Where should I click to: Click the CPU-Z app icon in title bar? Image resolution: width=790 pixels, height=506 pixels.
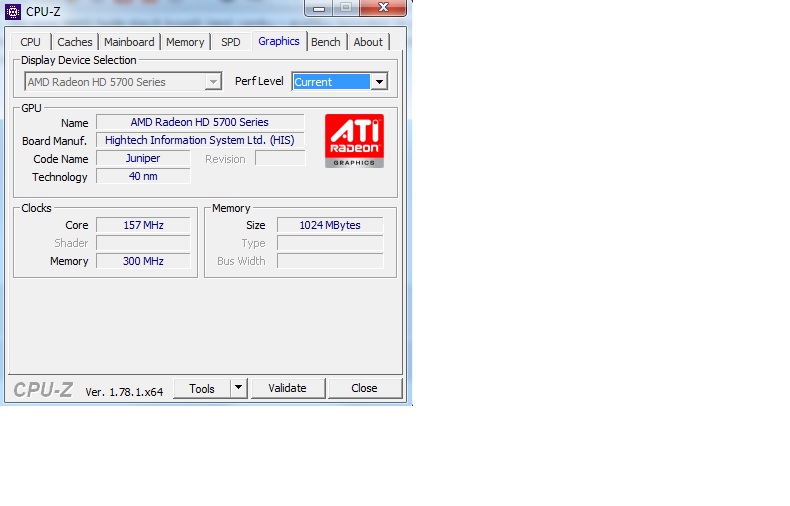click(x=13, y=12)
